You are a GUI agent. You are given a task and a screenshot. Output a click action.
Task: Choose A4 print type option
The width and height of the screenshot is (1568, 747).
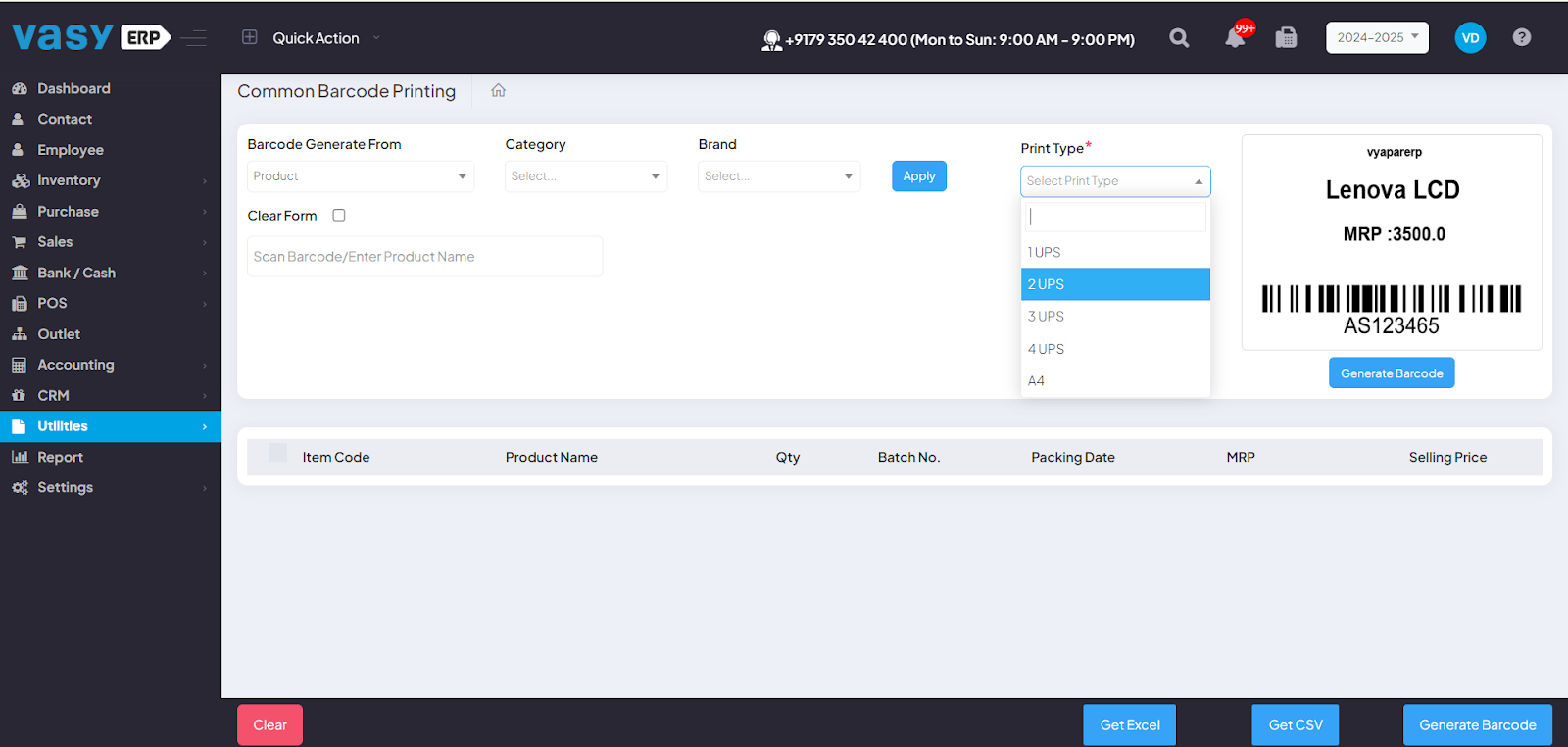click(x=1115, y=380)
